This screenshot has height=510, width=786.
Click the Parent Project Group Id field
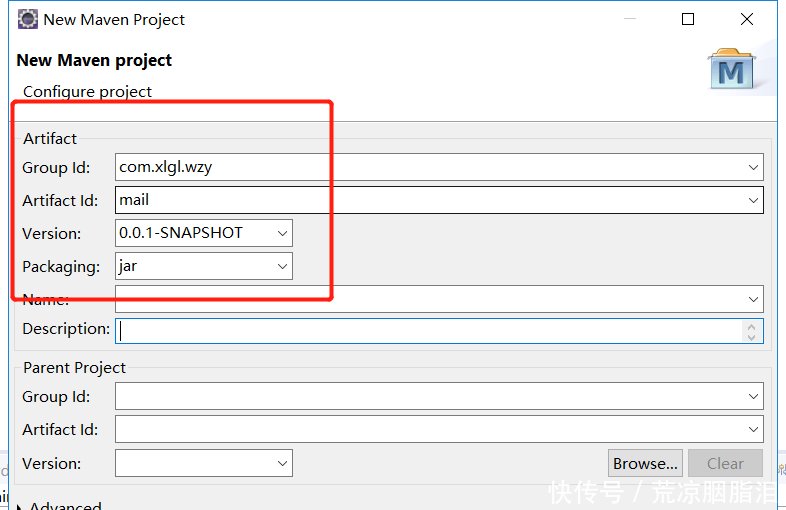pos(430,397)
